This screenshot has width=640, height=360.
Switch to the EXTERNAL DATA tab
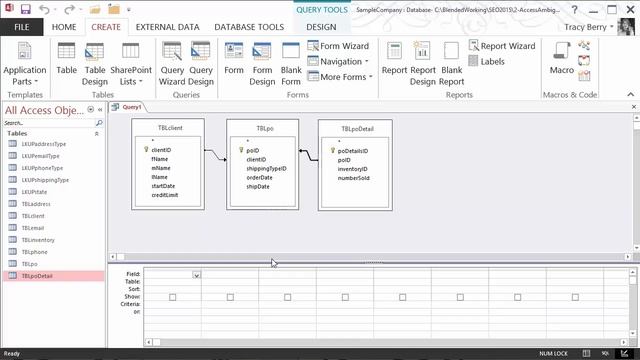coord(167,27)
